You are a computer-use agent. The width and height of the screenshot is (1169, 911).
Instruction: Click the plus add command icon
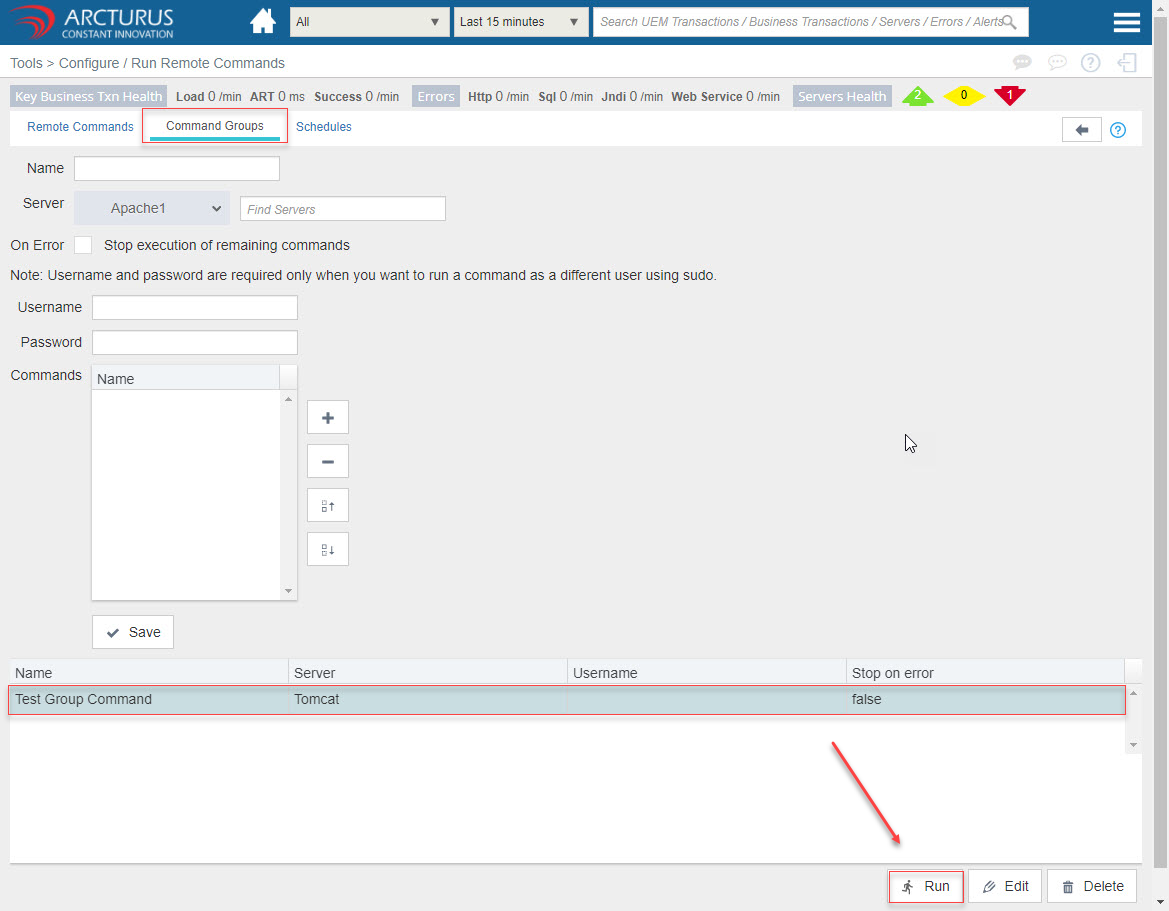[x=327, y=418]
